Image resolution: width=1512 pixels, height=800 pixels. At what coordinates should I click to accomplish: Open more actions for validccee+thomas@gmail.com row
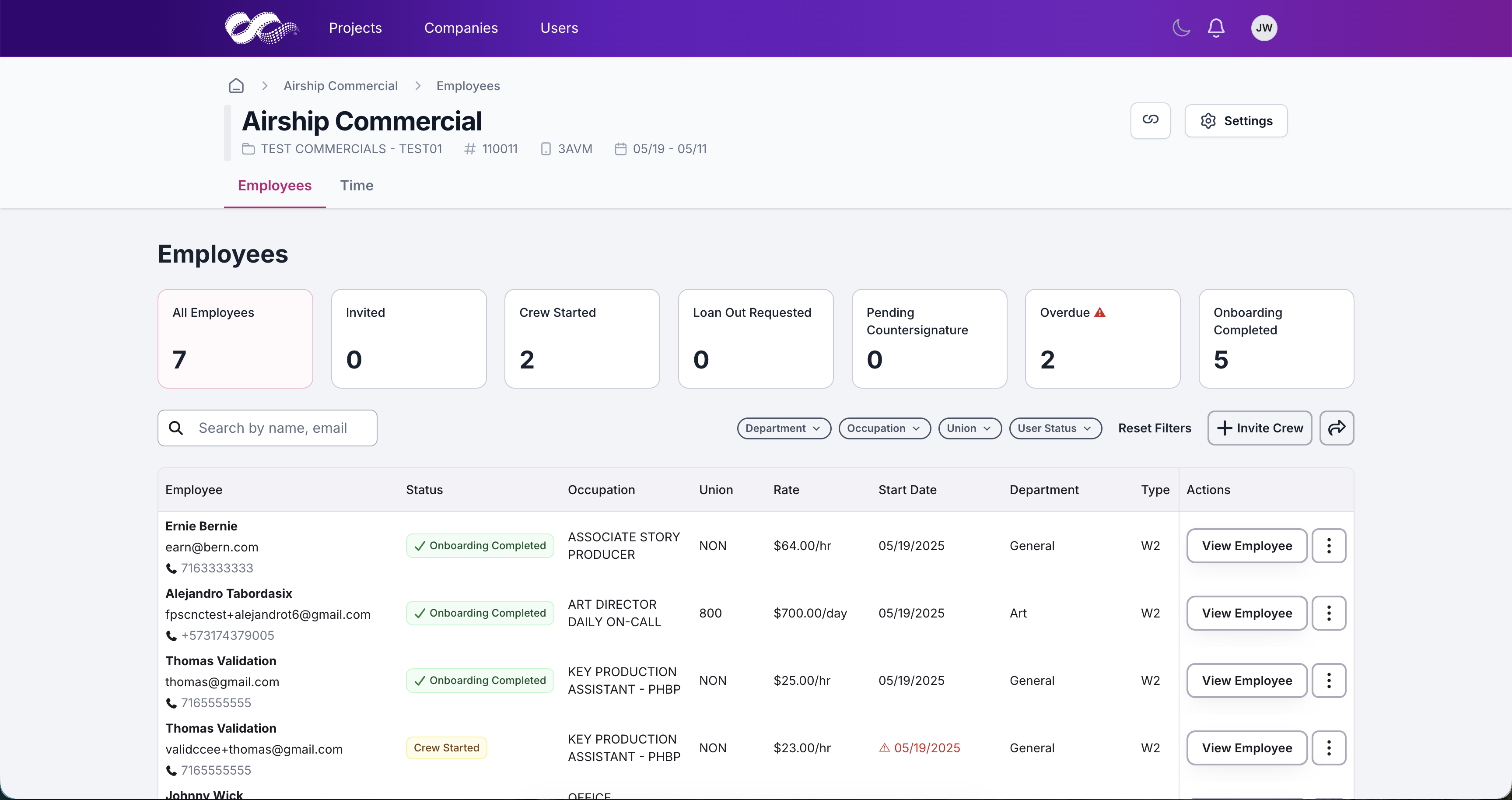point(1329,748)
